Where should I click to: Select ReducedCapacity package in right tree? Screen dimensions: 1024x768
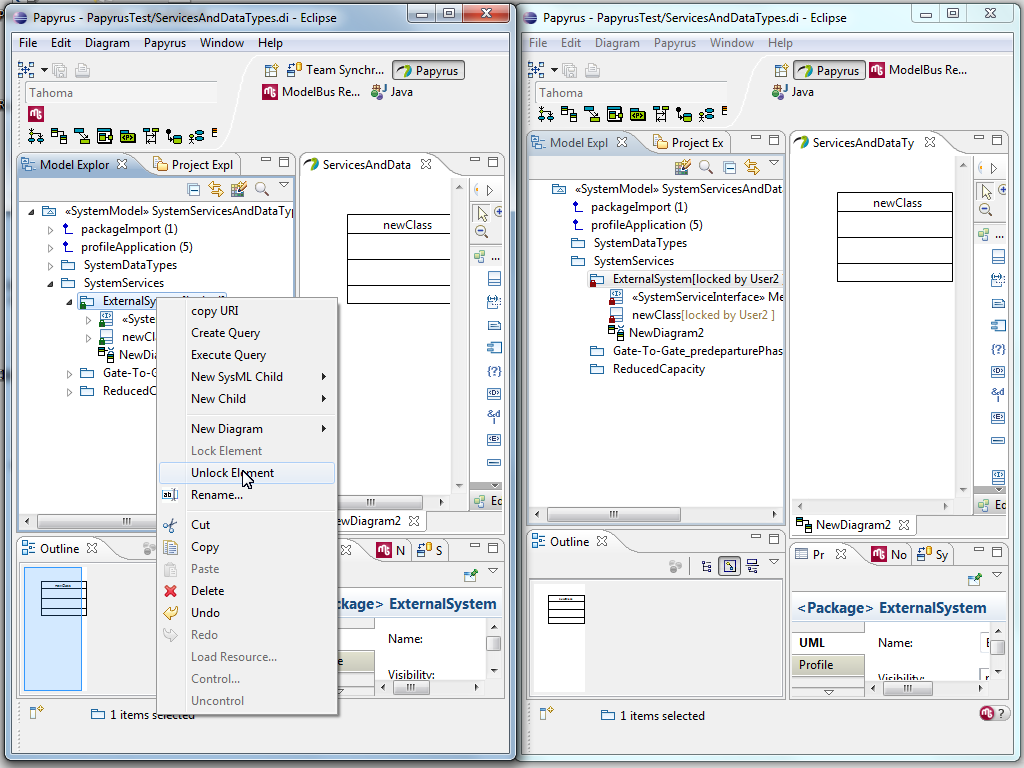click(x=649, y=369)
